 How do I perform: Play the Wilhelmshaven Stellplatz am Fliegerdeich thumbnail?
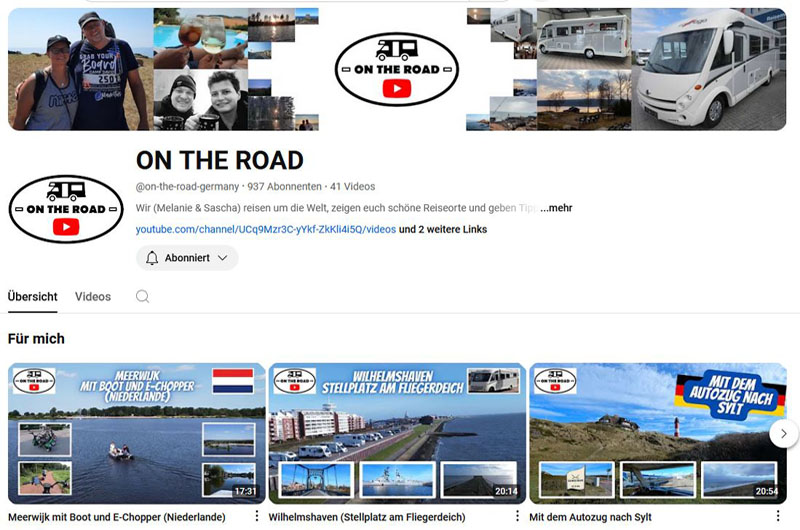[x=397, y=434]
